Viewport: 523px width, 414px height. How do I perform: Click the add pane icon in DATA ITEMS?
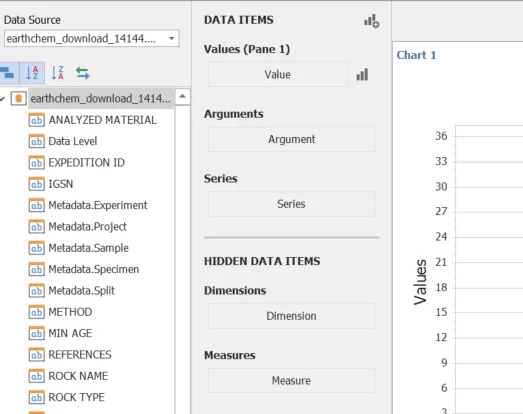372,21
